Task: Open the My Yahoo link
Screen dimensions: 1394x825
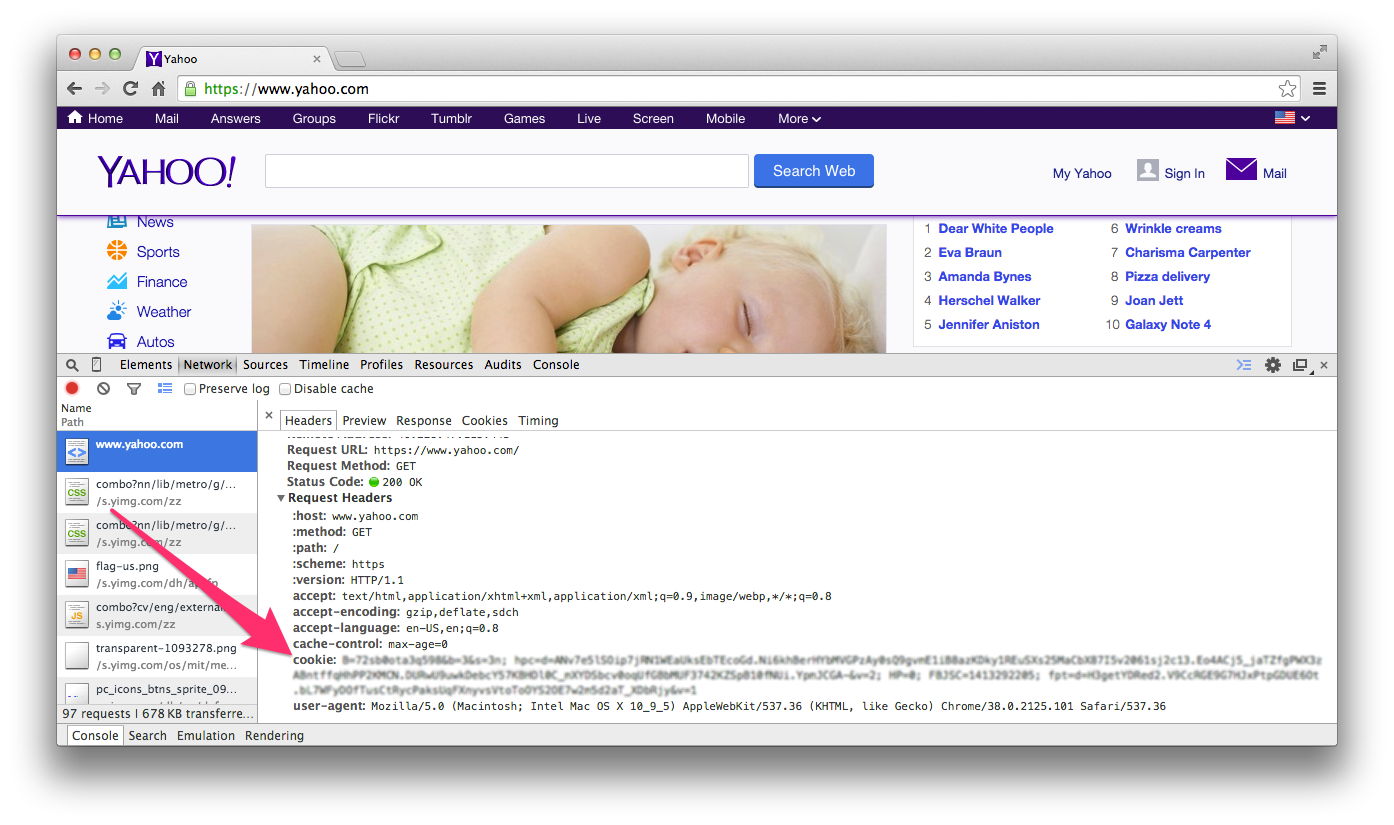Action: pyautogui.click(x=1082, y=173)
